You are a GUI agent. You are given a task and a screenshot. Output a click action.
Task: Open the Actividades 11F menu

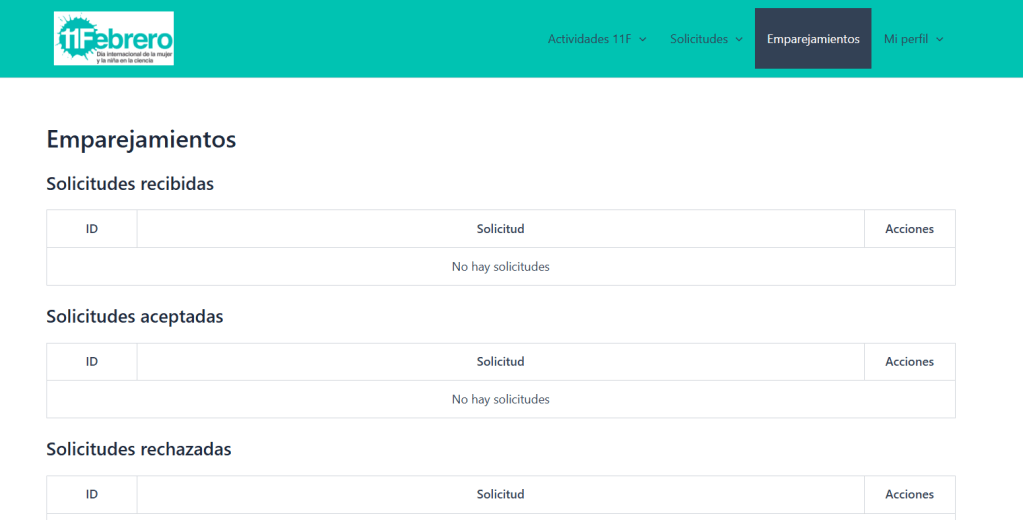click(591, 39)
